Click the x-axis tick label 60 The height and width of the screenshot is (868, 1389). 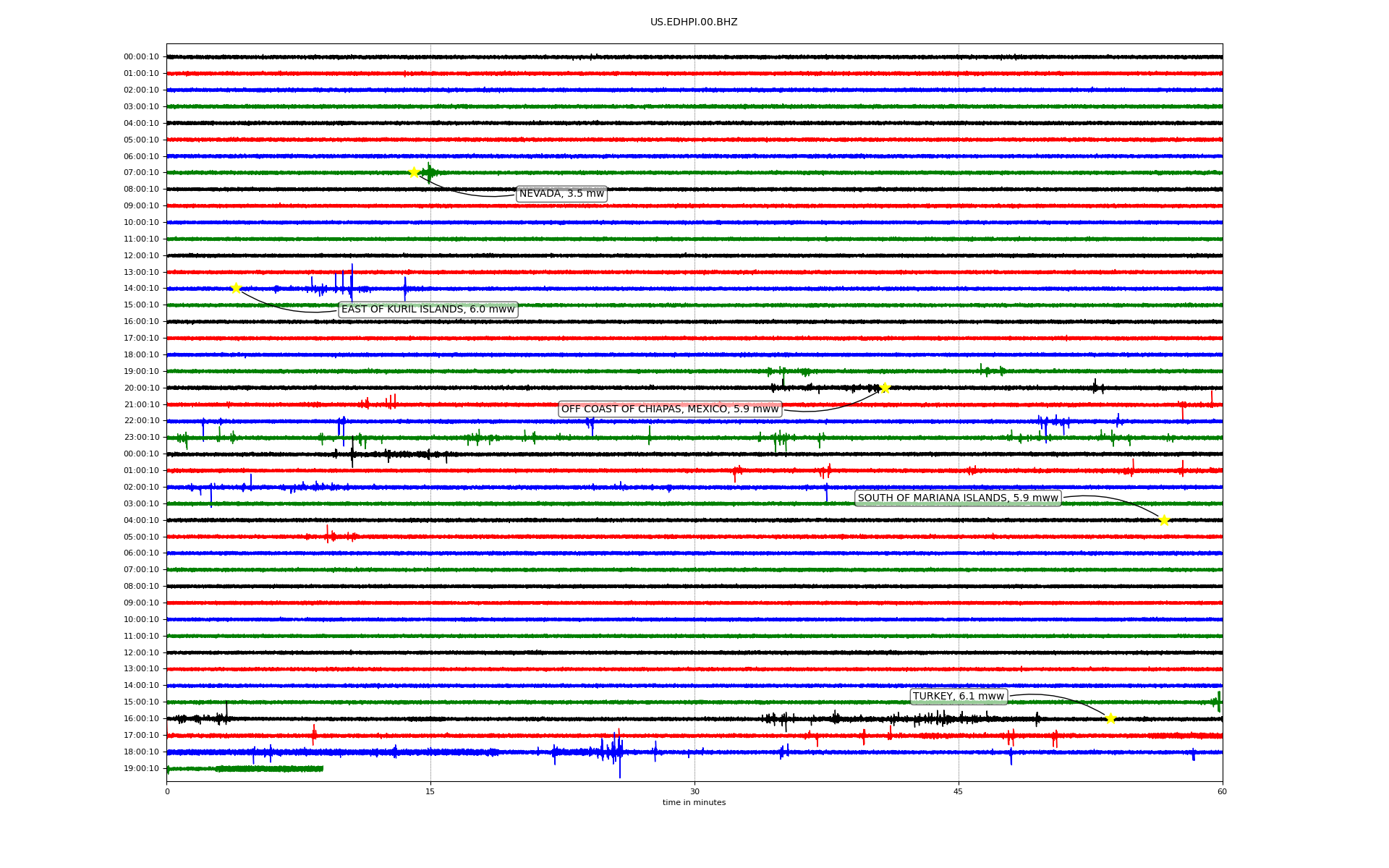point(1222,791)
